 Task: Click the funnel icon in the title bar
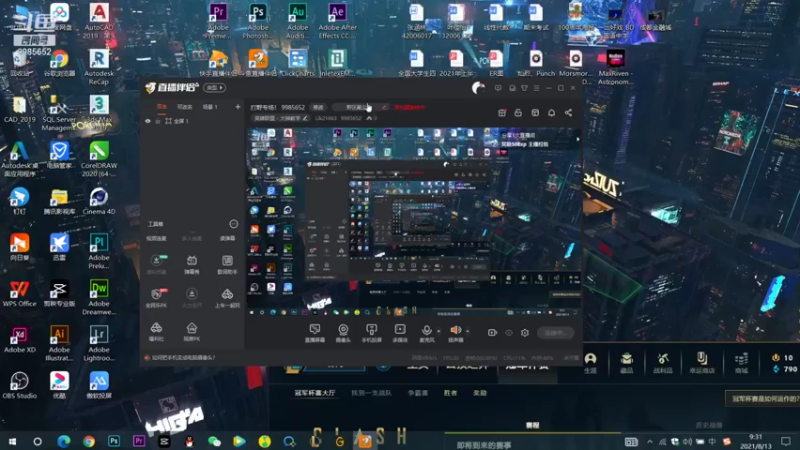524,88
